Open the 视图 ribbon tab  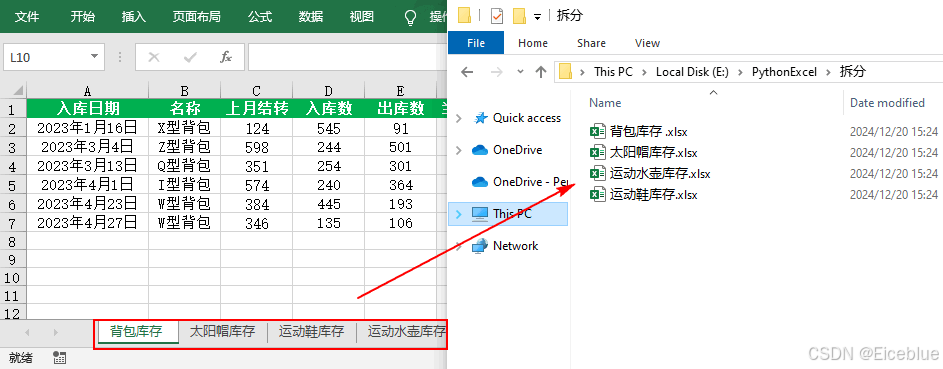pyautogui.click(x=361, y=17)
